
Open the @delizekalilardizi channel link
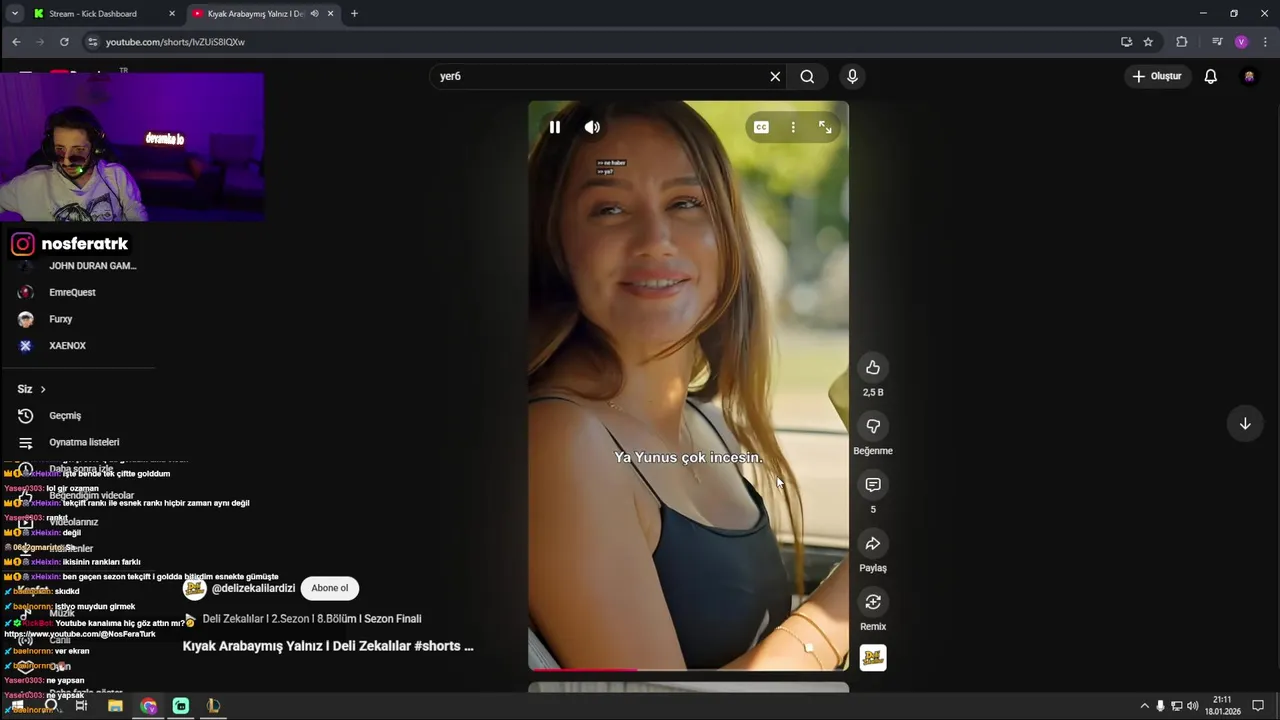click(x=253, y=588)
